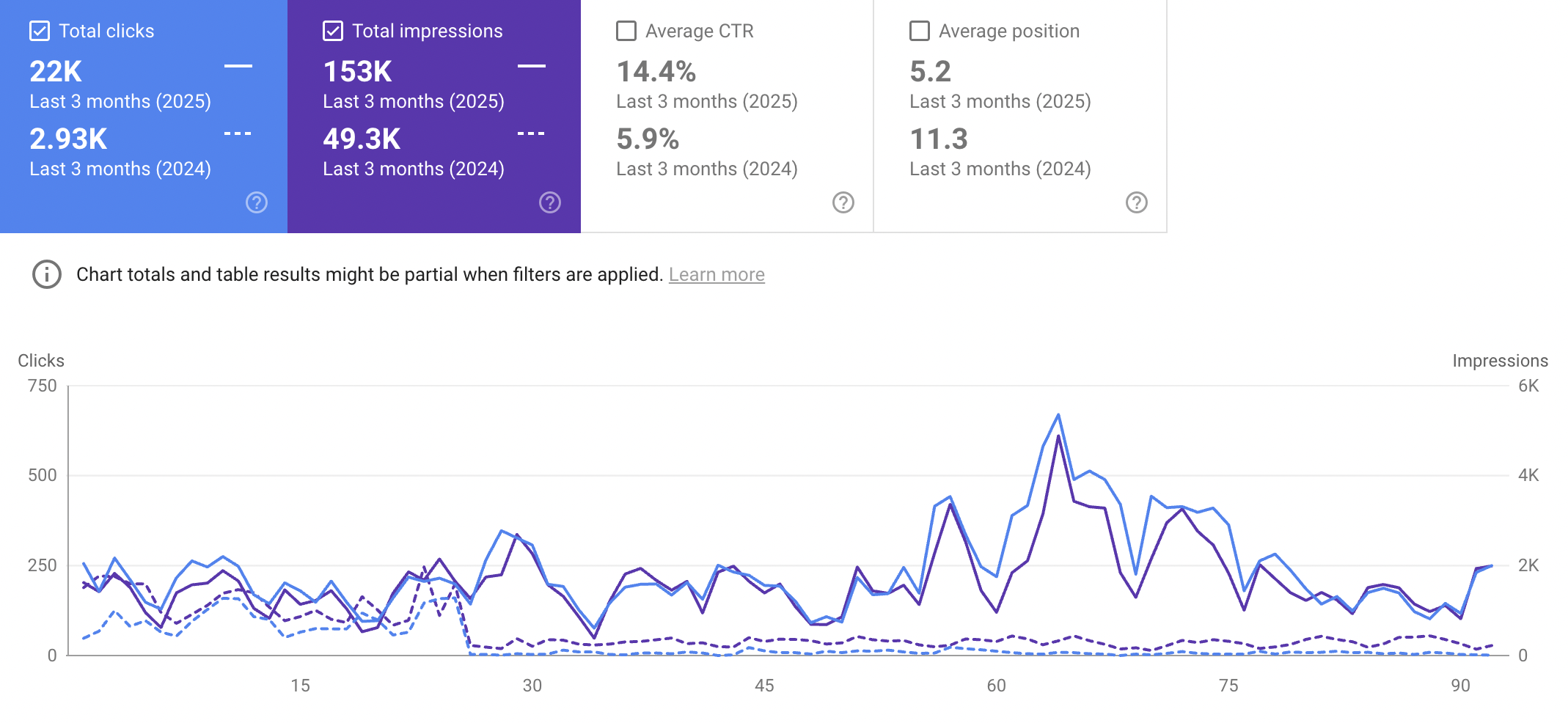The image size is (1568, 723).
Task: Enable the Average CTR checkbox
Action: pyautogui.click(x=626, y=31)
